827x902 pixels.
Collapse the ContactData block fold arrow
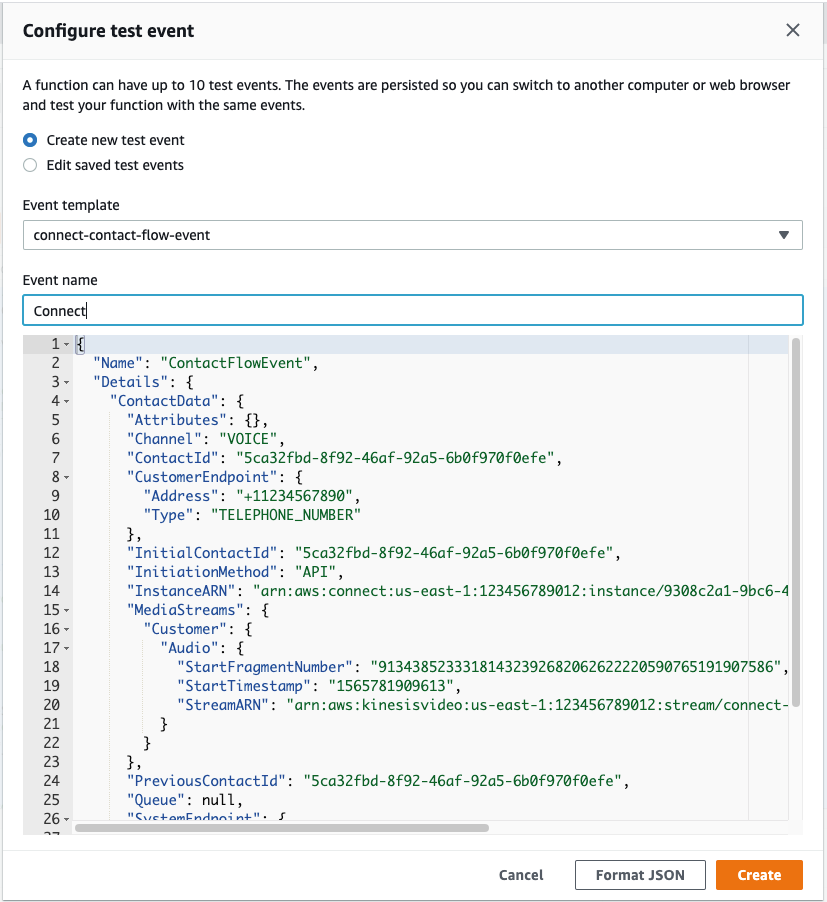click(x=66, y=402)
